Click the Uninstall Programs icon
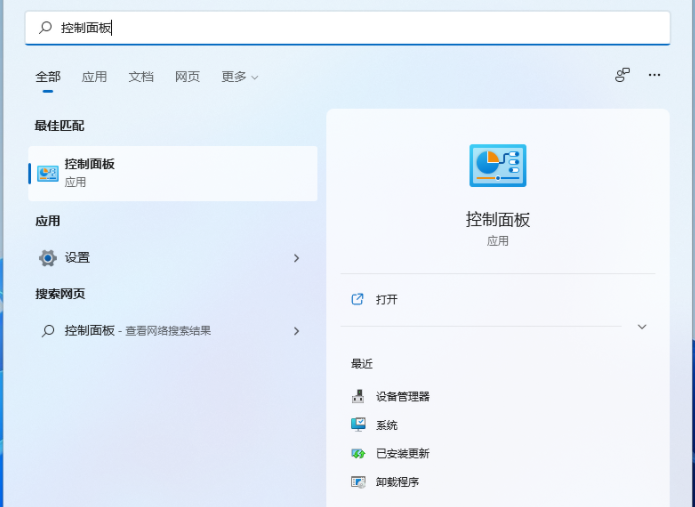The height and width of the screenshot is (507, 695). point(358,482)
